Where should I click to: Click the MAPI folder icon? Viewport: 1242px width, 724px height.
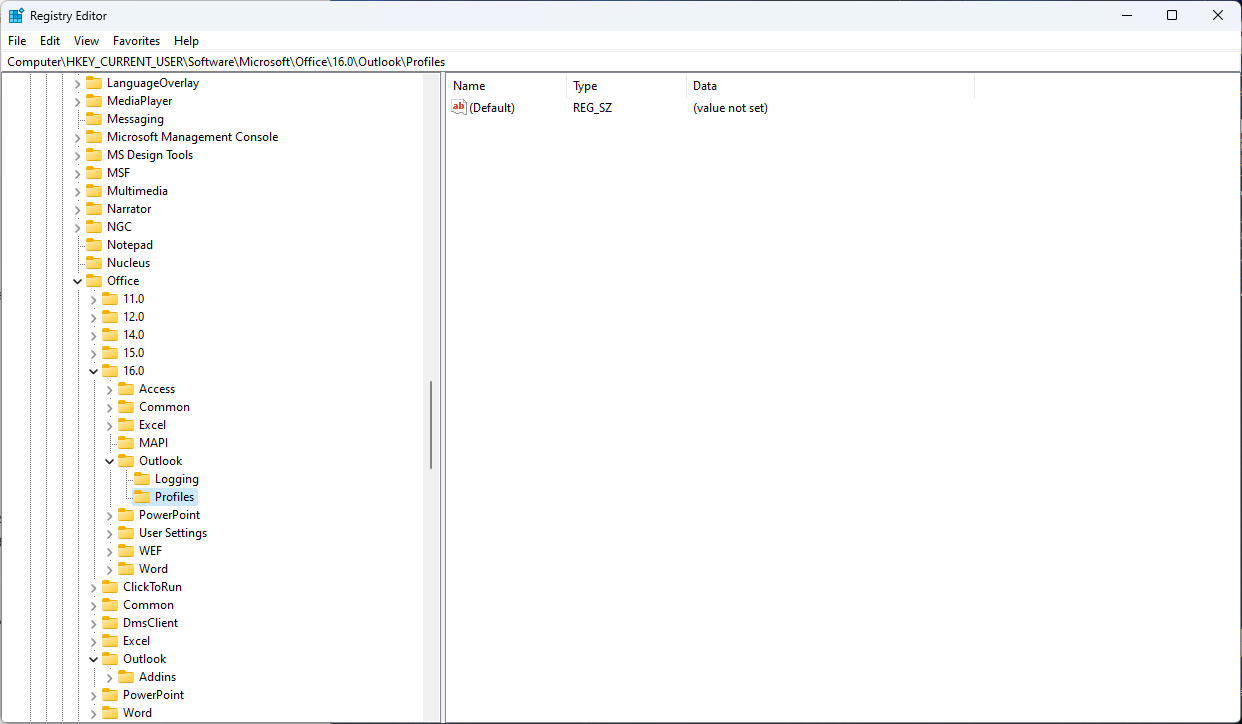point(126,443)
